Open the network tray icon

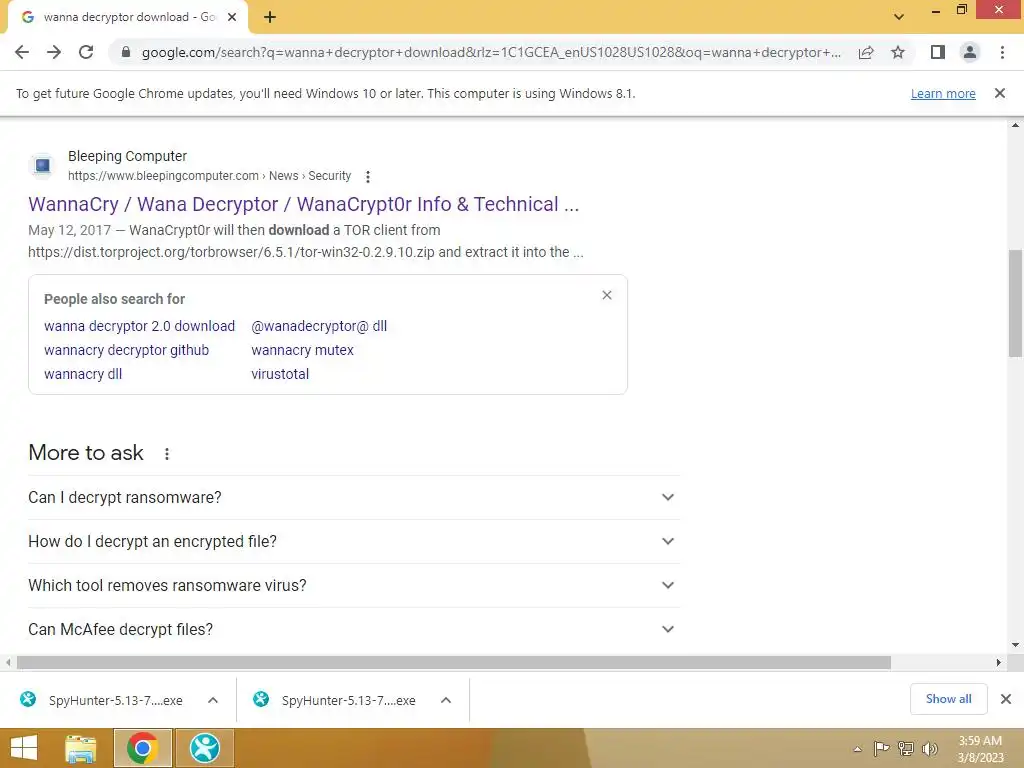tap(906, 748)
